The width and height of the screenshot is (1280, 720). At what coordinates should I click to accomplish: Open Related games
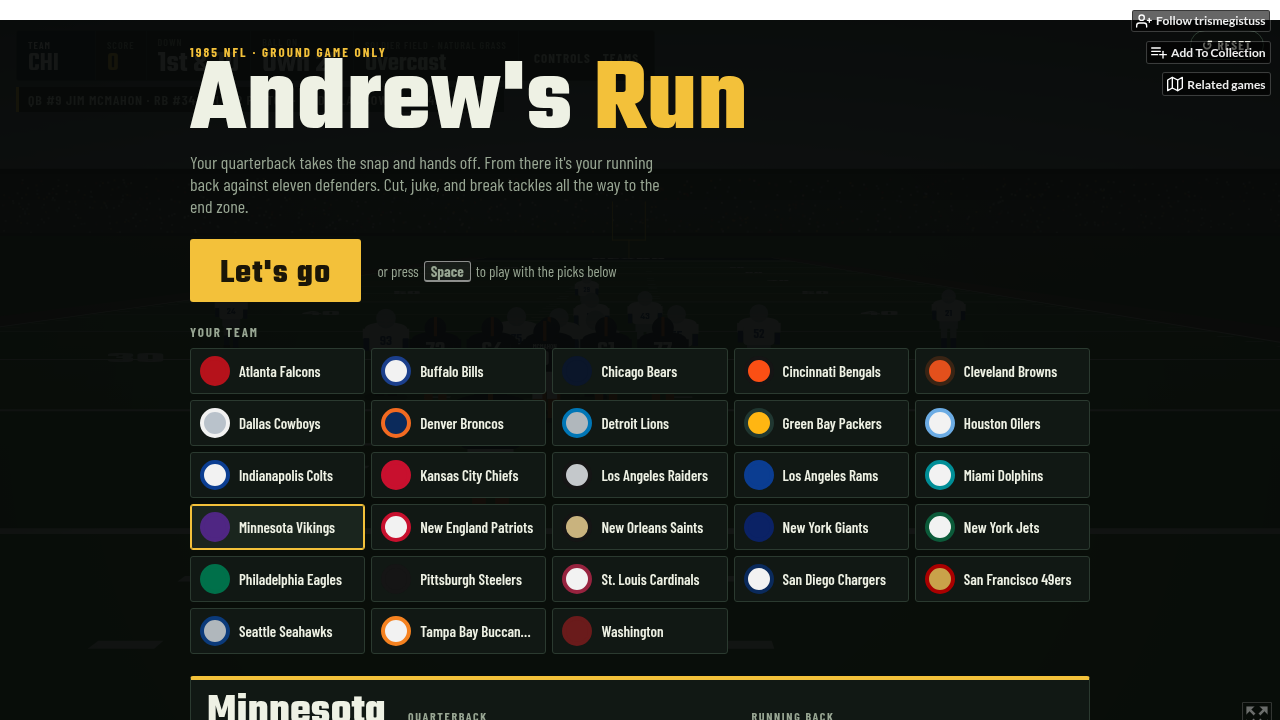[x=1216, y=85]
